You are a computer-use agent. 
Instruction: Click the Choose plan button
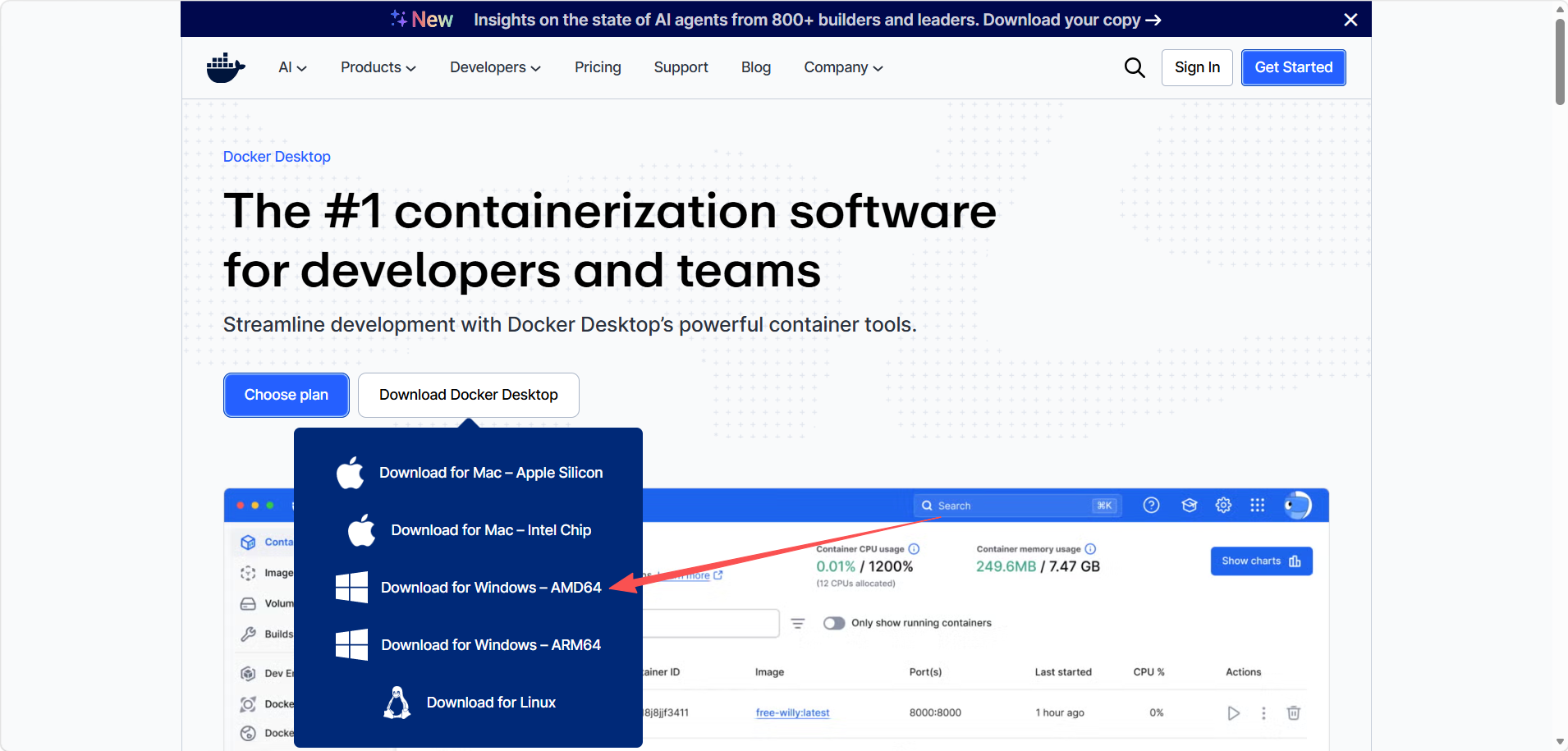coord(287,395)
